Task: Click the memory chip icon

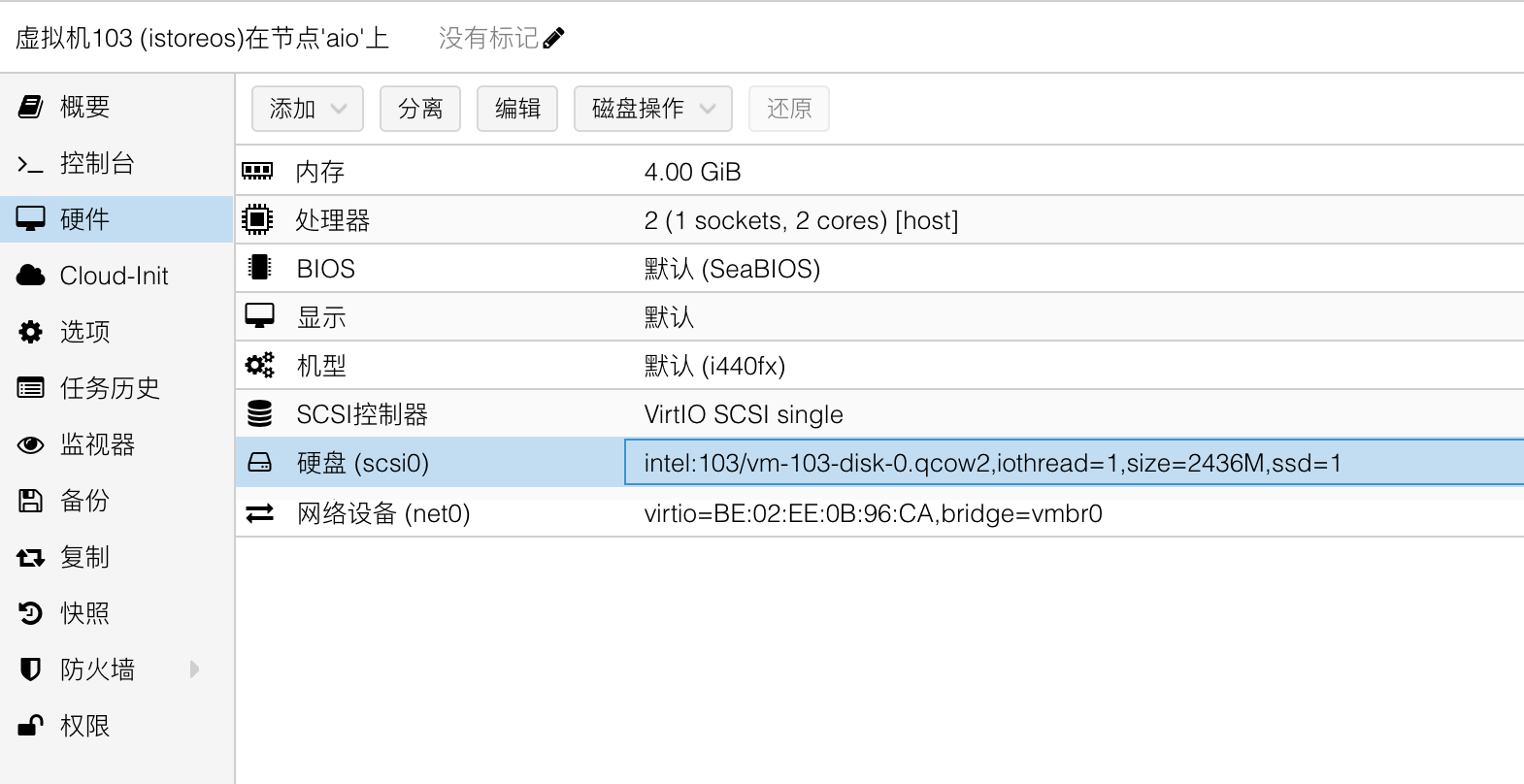Action: click(x=257, y=172)
